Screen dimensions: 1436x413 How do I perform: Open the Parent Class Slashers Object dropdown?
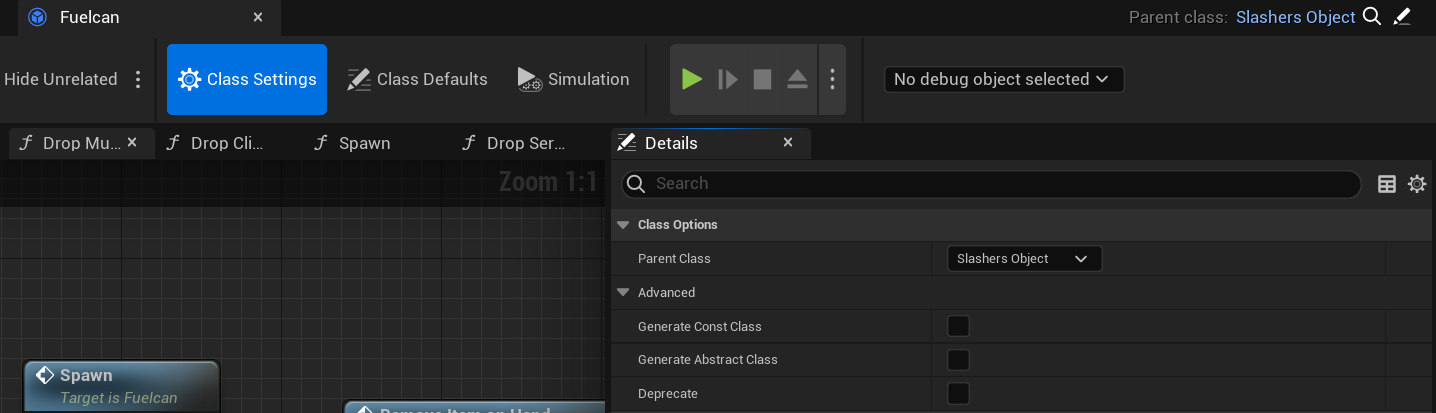pyautogui.click(x=1024, y=259)
